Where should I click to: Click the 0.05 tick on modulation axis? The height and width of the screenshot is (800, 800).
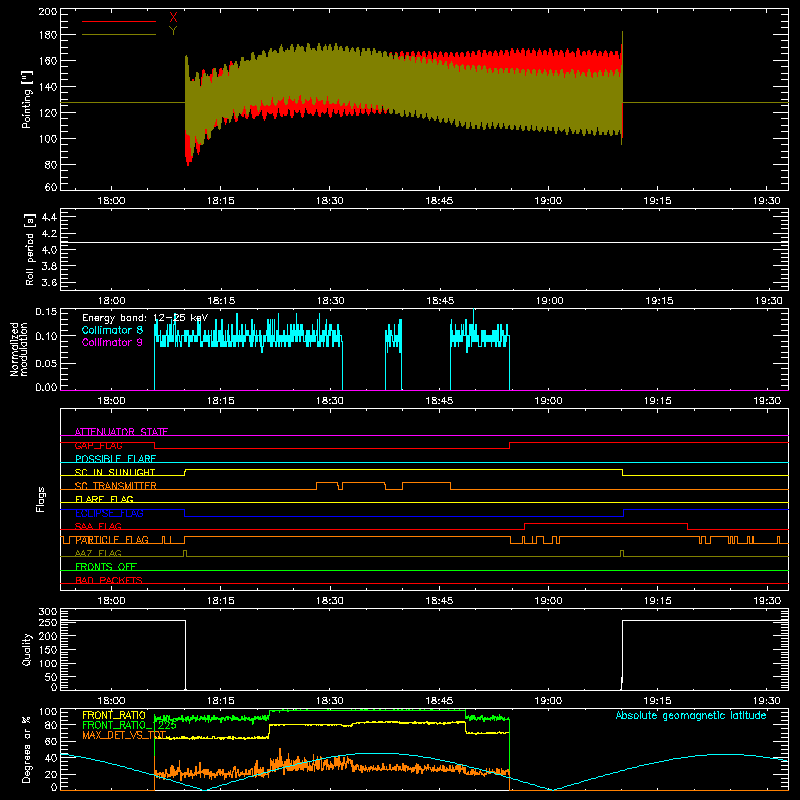tap(46, 363)
